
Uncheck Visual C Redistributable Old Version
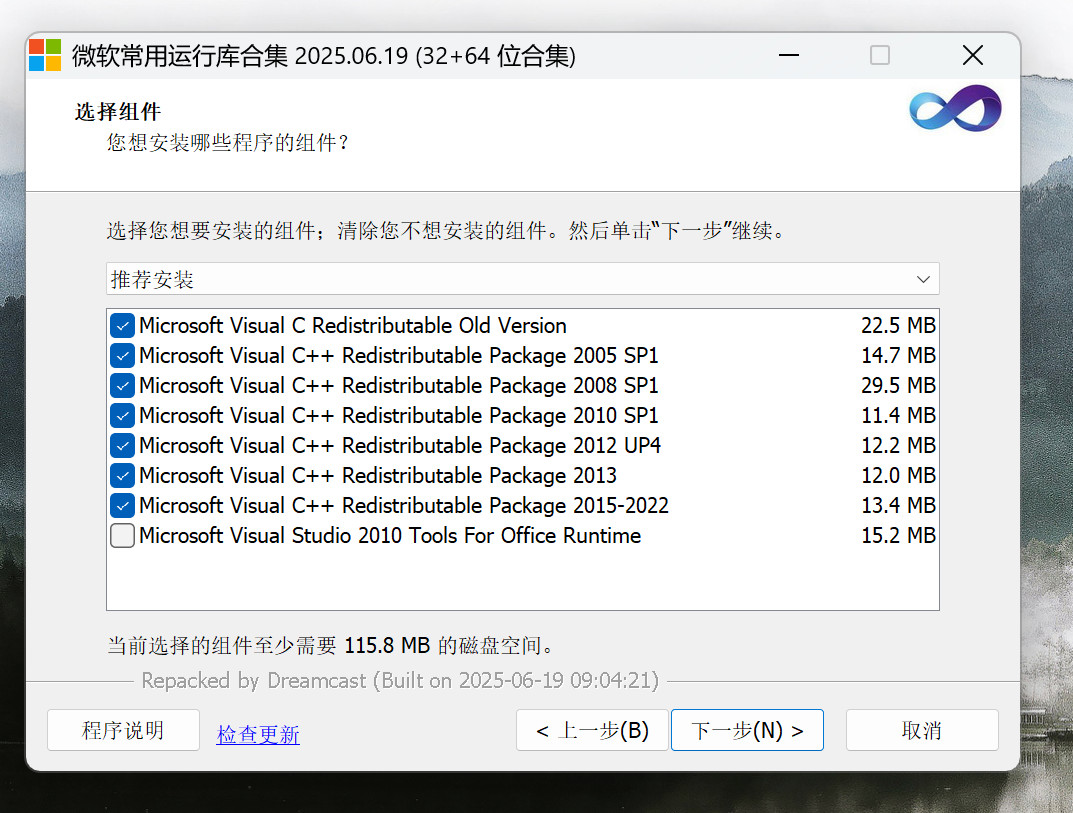pyautogui.click(x=122, y=326)
